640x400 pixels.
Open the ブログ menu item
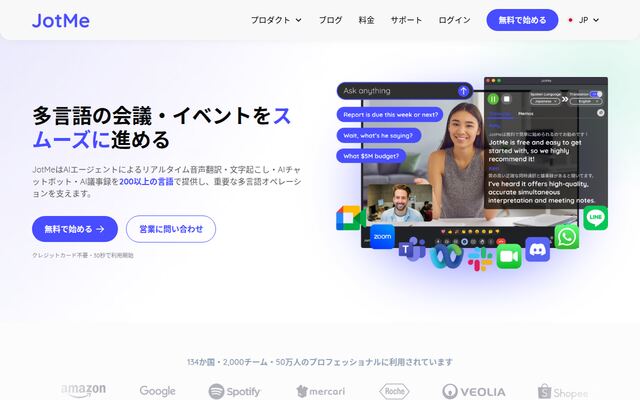pyautogui.click(x=331, y=20)
